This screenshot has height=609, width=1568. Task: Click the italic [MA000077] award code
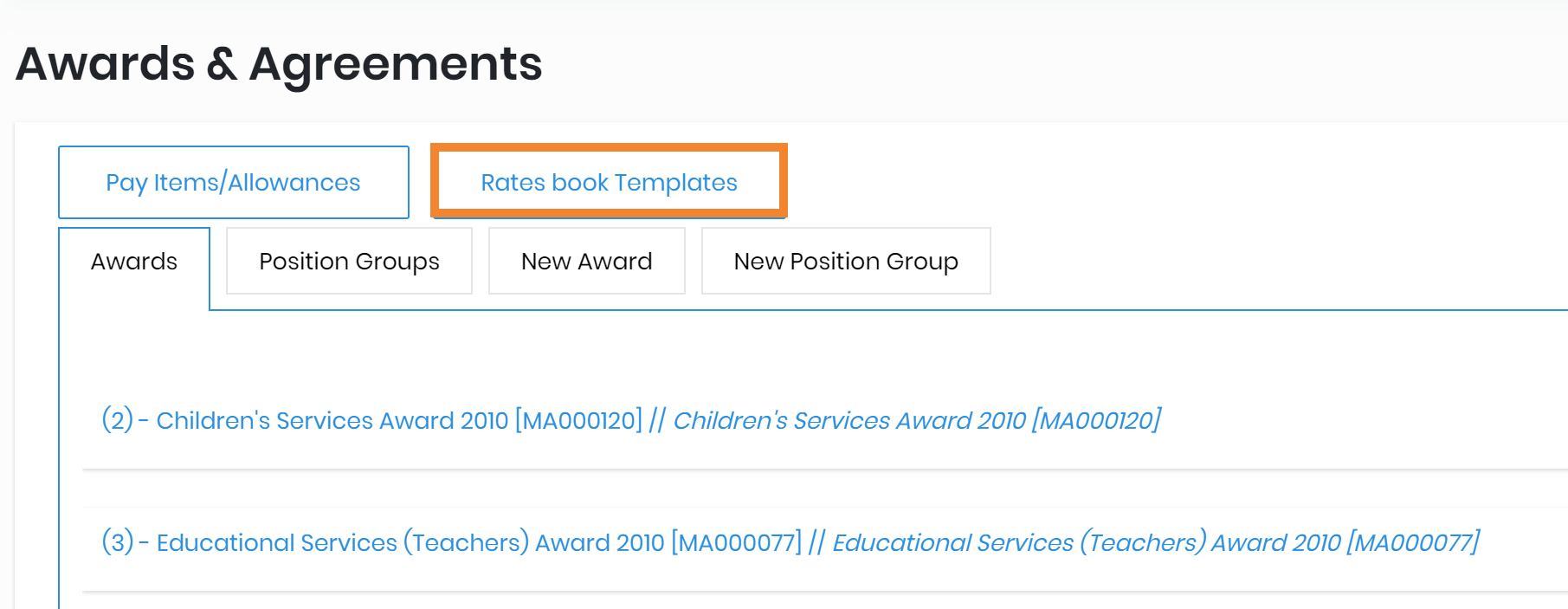pyautogui.click(x=1414, y=543)
